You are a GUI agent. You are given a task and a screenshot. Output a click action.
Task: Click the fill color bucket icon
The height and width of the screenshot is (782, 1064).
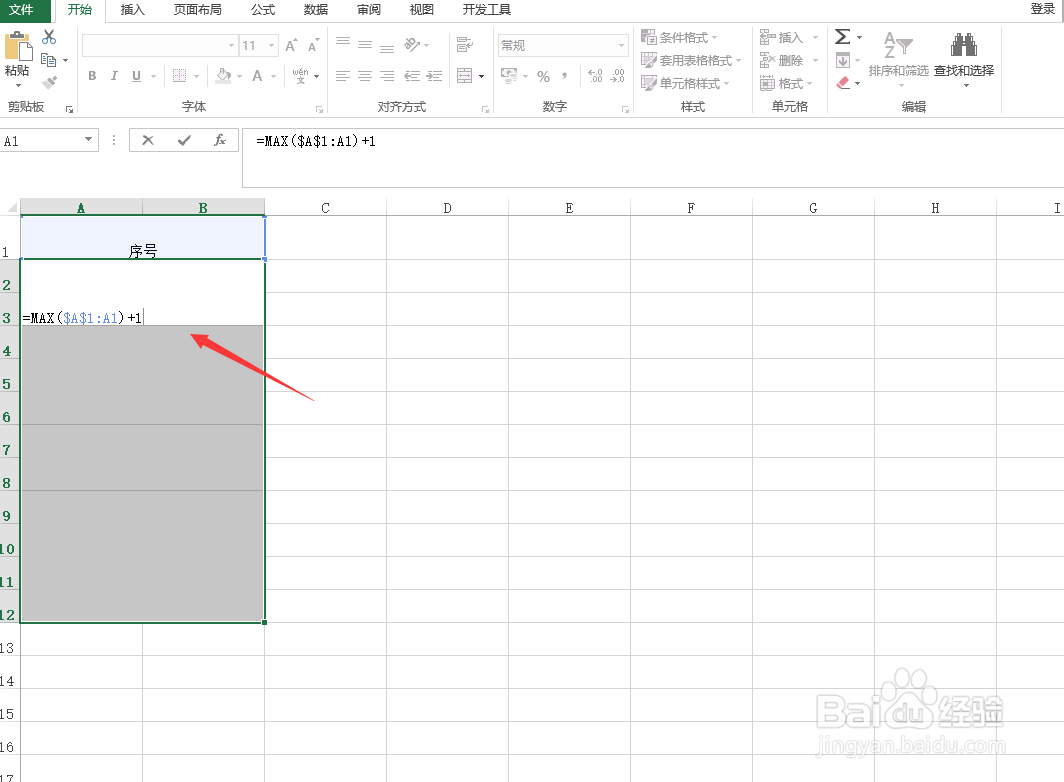pos(223,76)
